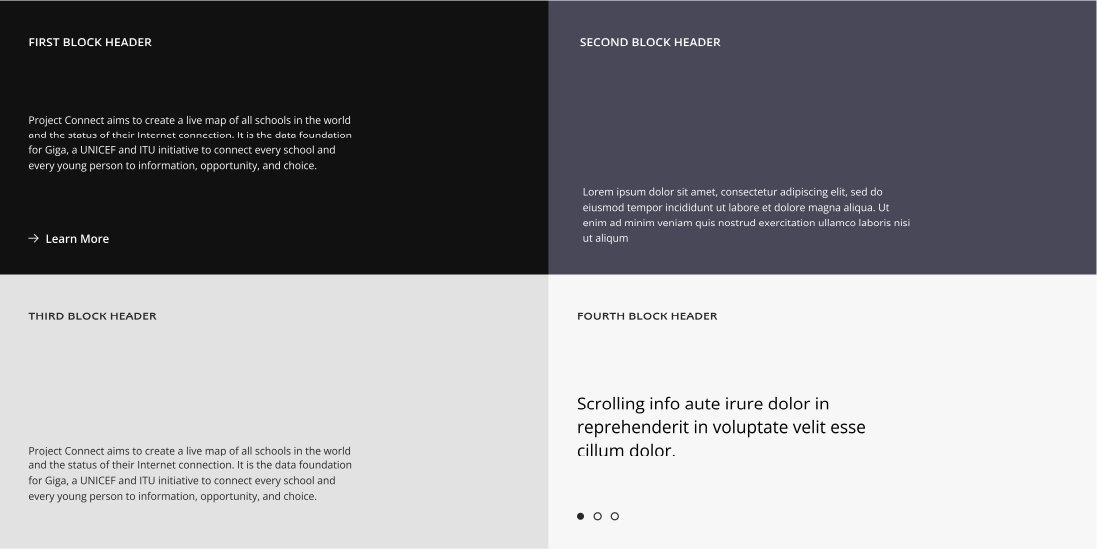Click the arrow icon beside Learn More
The width and height of the screenshot is (1097, 549).
click(x=34, y=238)
